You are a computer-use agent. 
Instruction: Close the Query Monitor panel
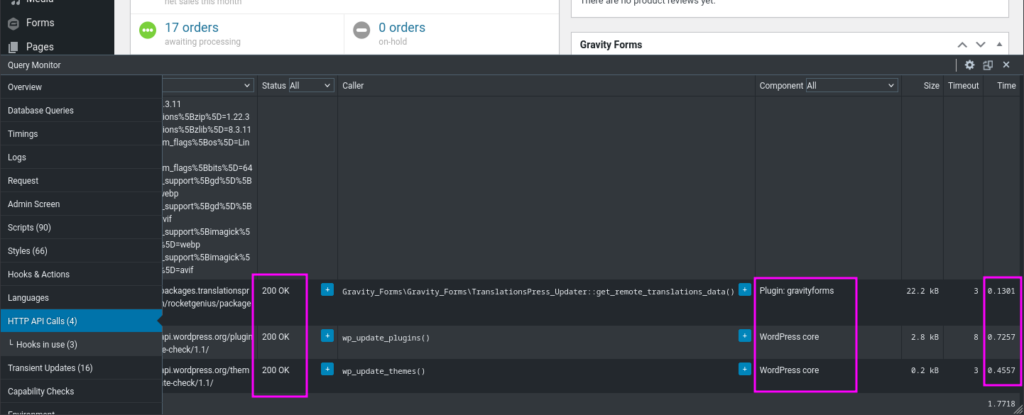click(1006, 65)
